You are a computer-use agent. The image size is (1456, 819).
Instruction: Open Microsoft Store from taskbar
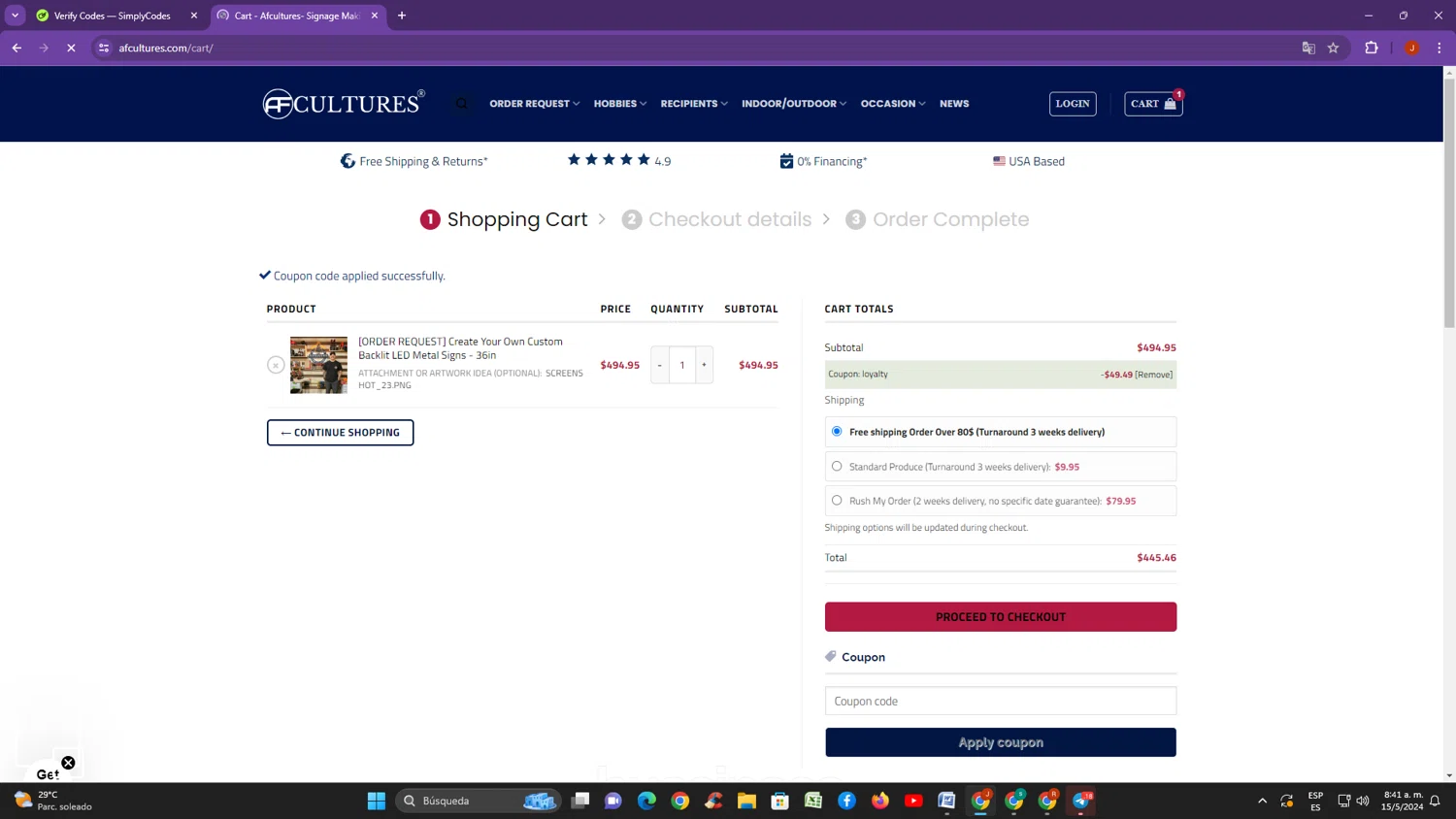779,801
